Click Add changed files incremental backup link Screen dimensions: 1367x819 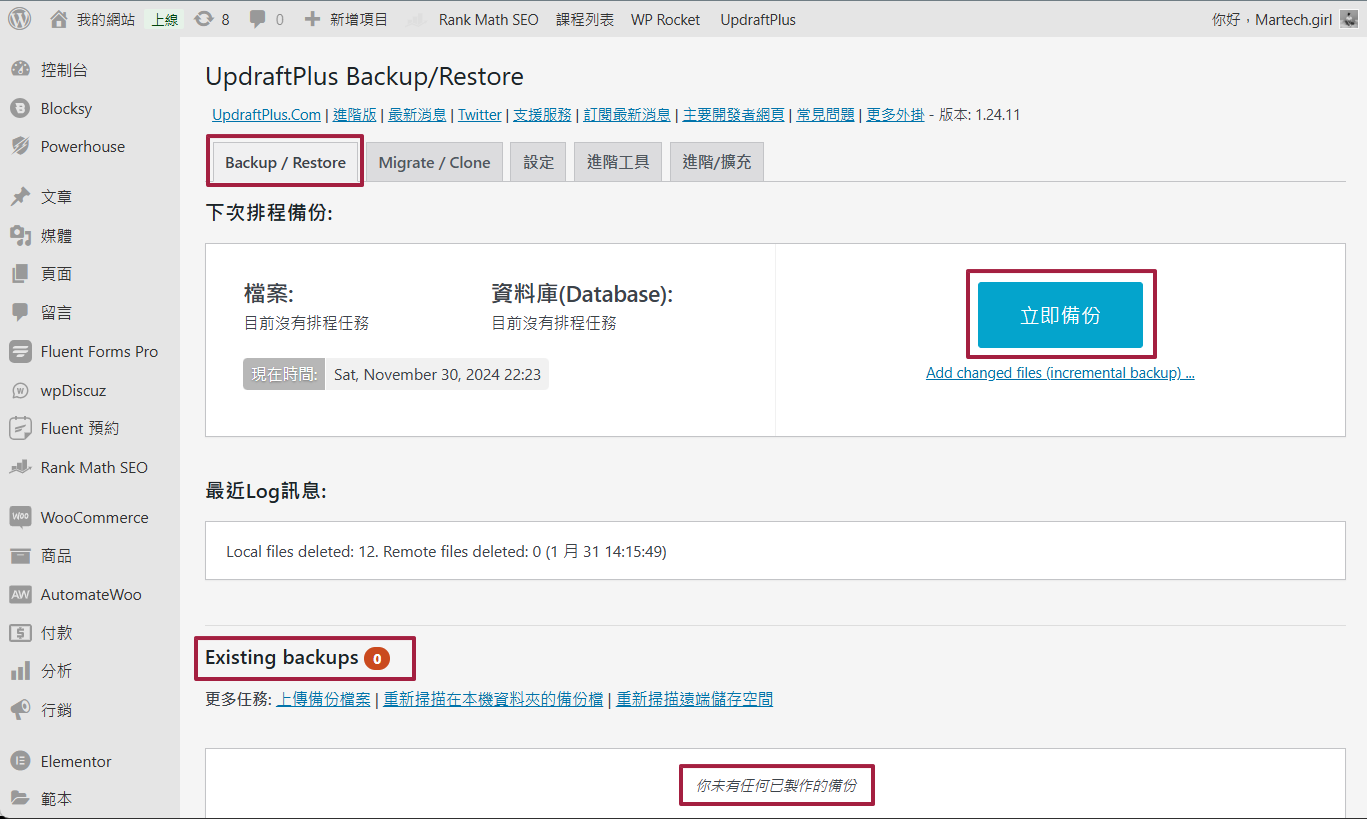[1060, 373]
